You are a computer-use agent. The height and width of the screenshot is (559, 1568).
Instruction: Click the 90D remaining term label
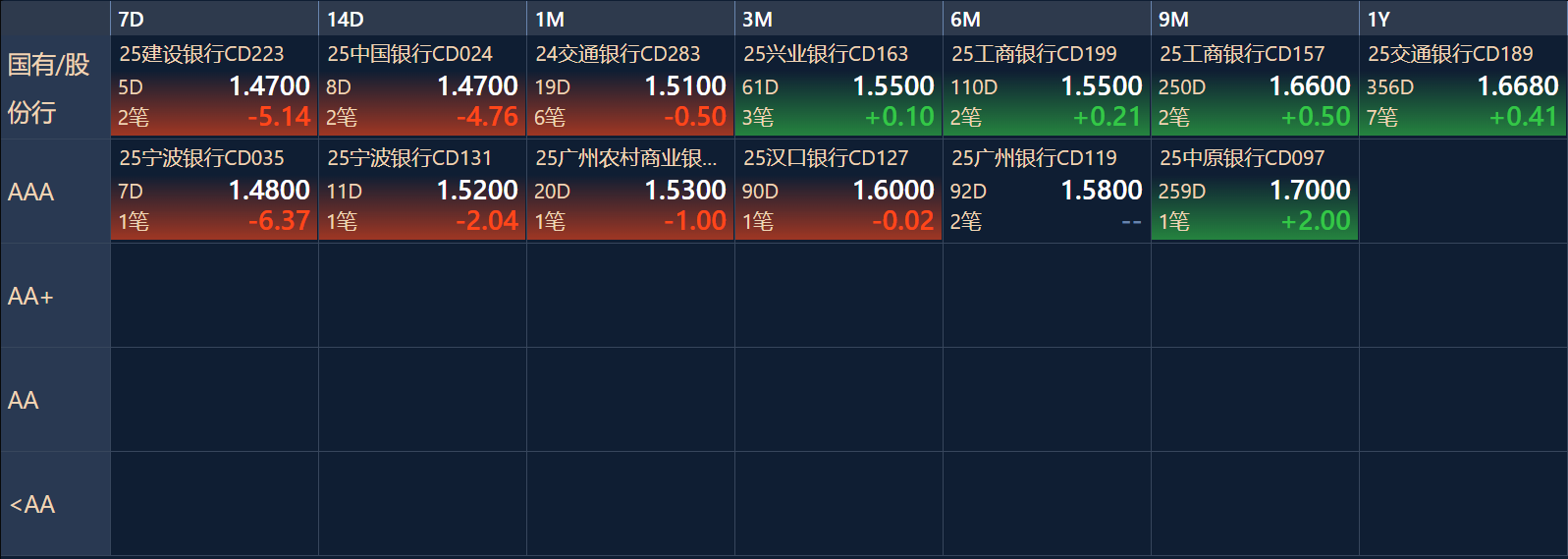click(x=760, y=192)
